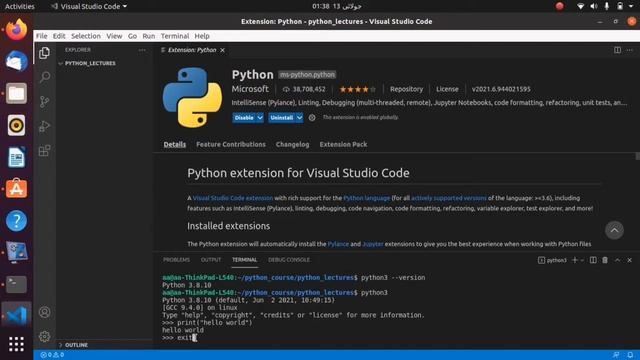Open the new terminal launch profile dropdown
Image resolution: width=640 pixels, height=360 pixels.
tap(582, 260)
